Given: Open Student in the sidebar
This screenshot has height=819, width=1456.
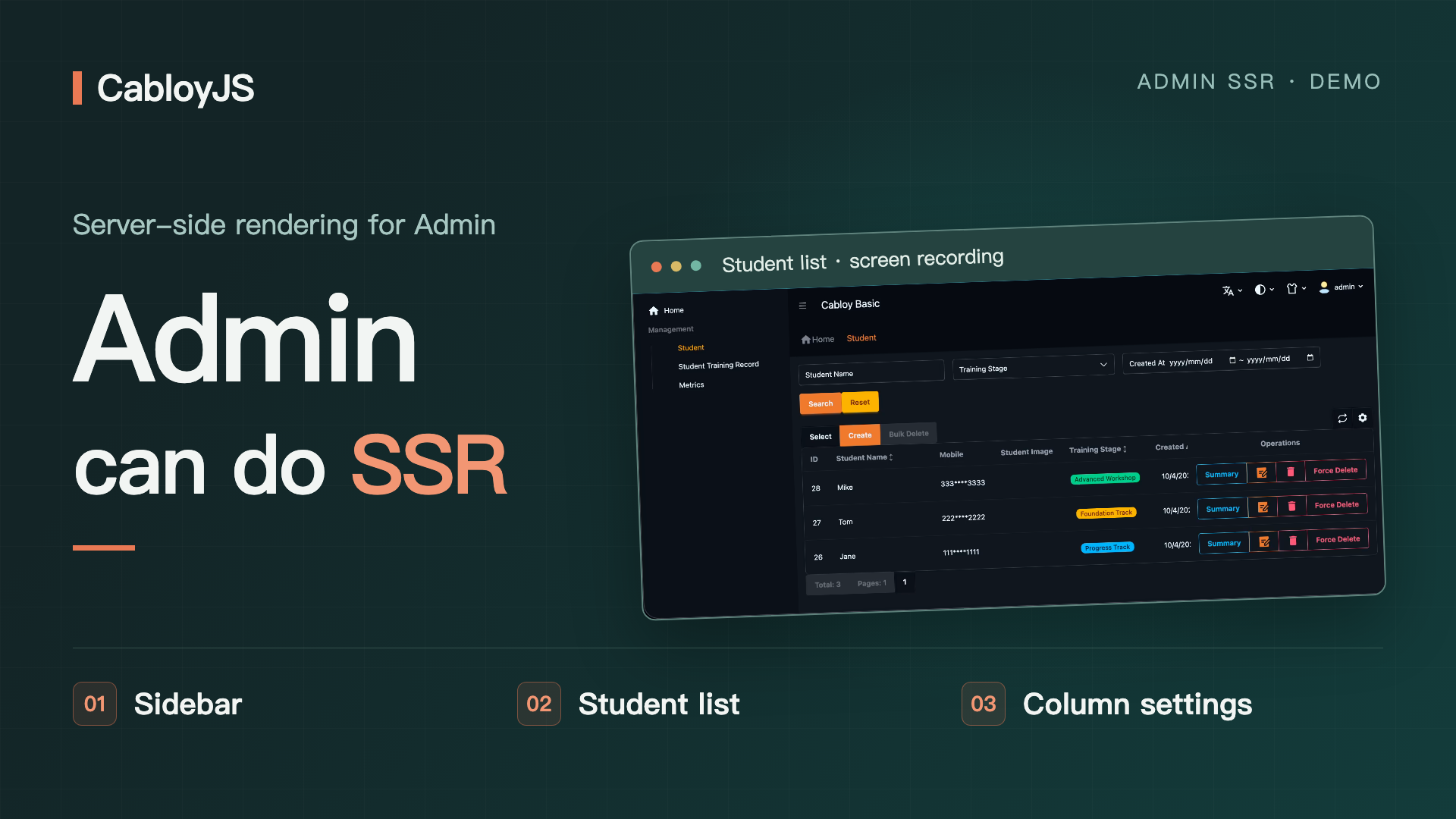Looking at the screenshot, I should [x=691, y=348].
